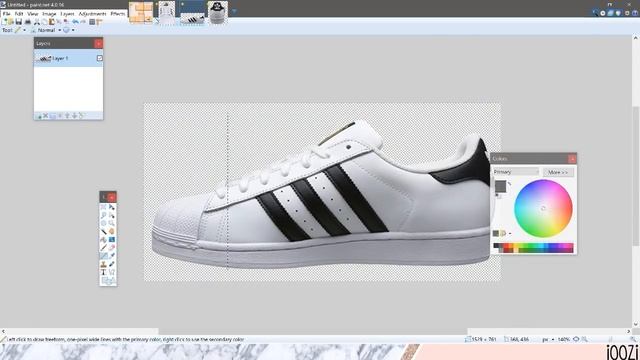Pick a color from the palette strip
This screenshot has width=640, height=360.
[533, 248]
